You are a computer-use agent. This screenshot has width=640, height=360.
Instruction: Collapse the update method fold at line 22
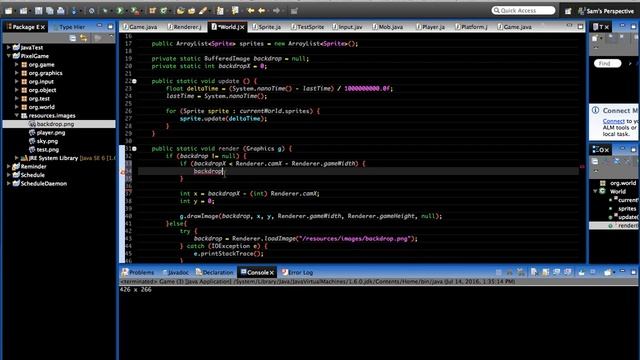click(x=134, y=81)
